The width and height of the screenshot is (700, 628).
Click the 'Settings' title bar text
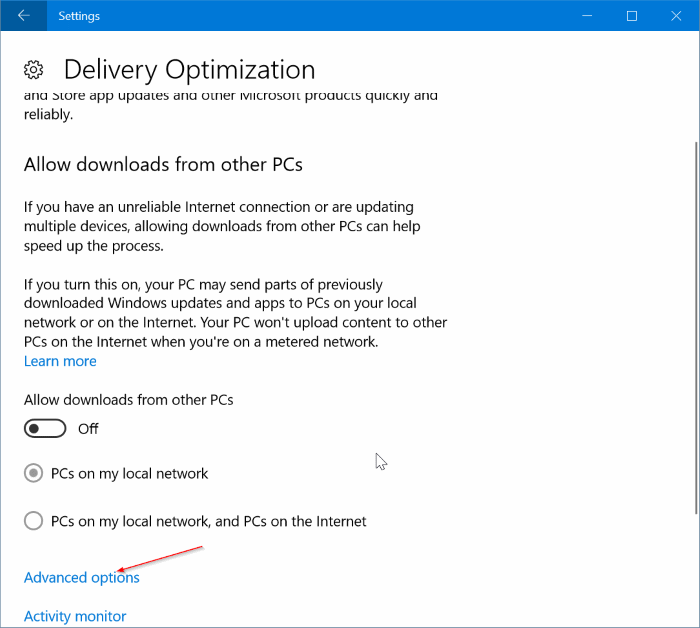pos(79,16)
